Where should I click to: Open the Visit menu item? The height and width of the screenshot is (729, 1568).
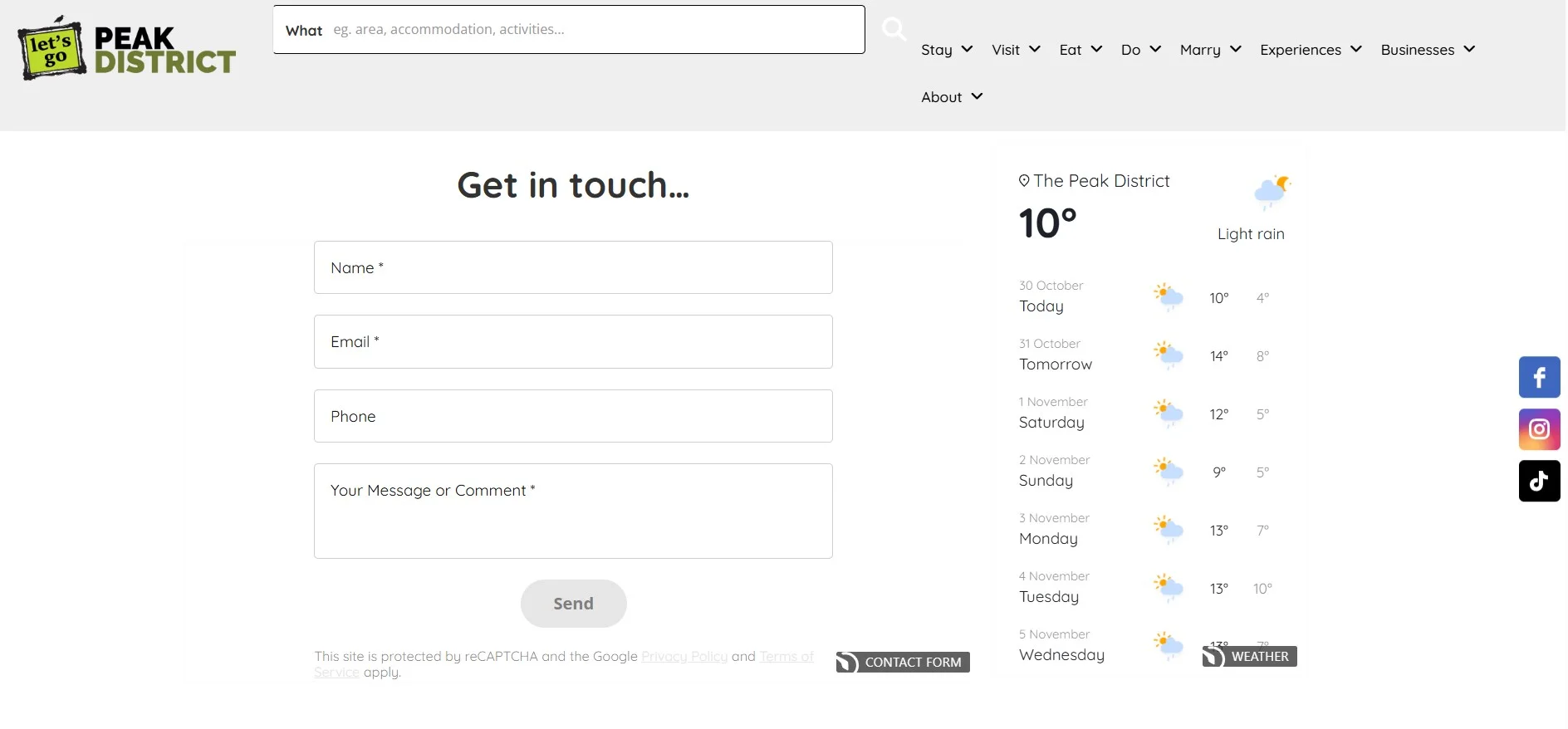tap(1006, 50)
